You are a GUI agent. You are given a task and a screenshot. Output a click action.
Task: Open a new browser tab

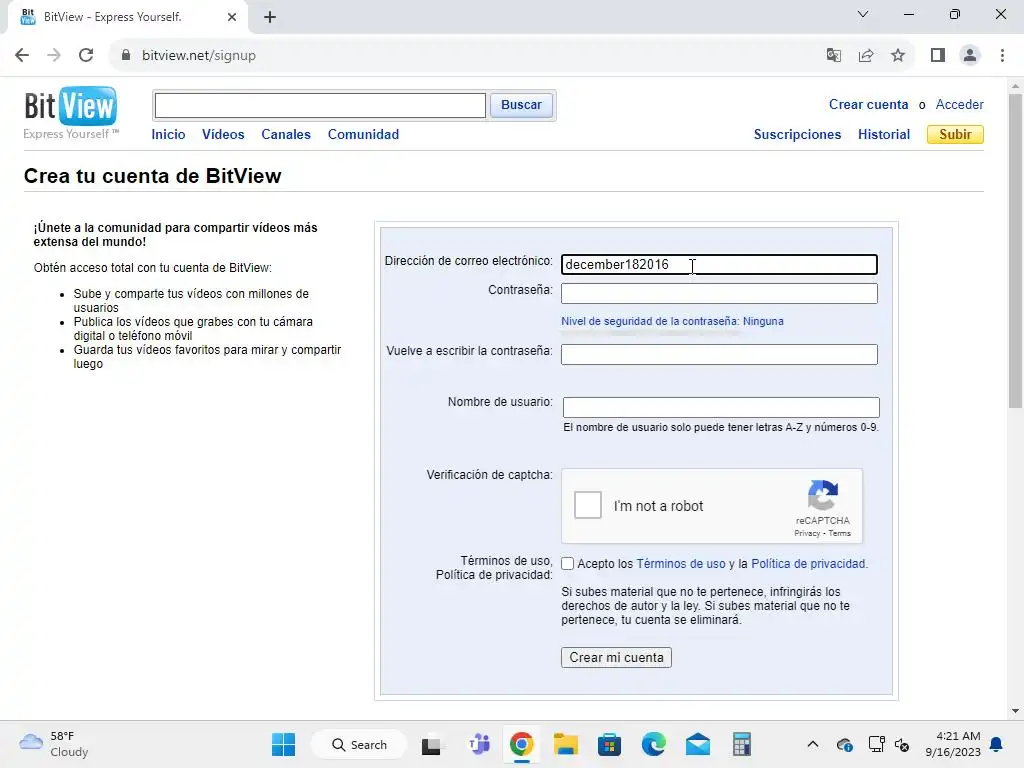click(x=270, y=18)
